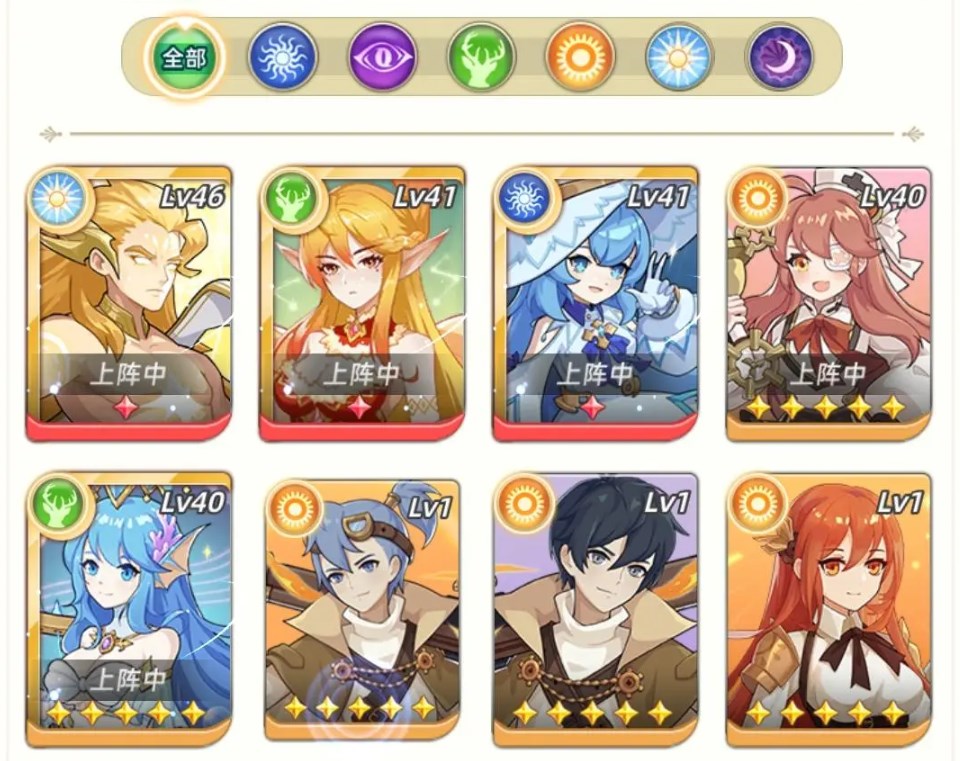Image resolution: width=960 pixels, height=761 pixels.
Task: Click the antler badge on orange-haired elf card
Action: 291,198
